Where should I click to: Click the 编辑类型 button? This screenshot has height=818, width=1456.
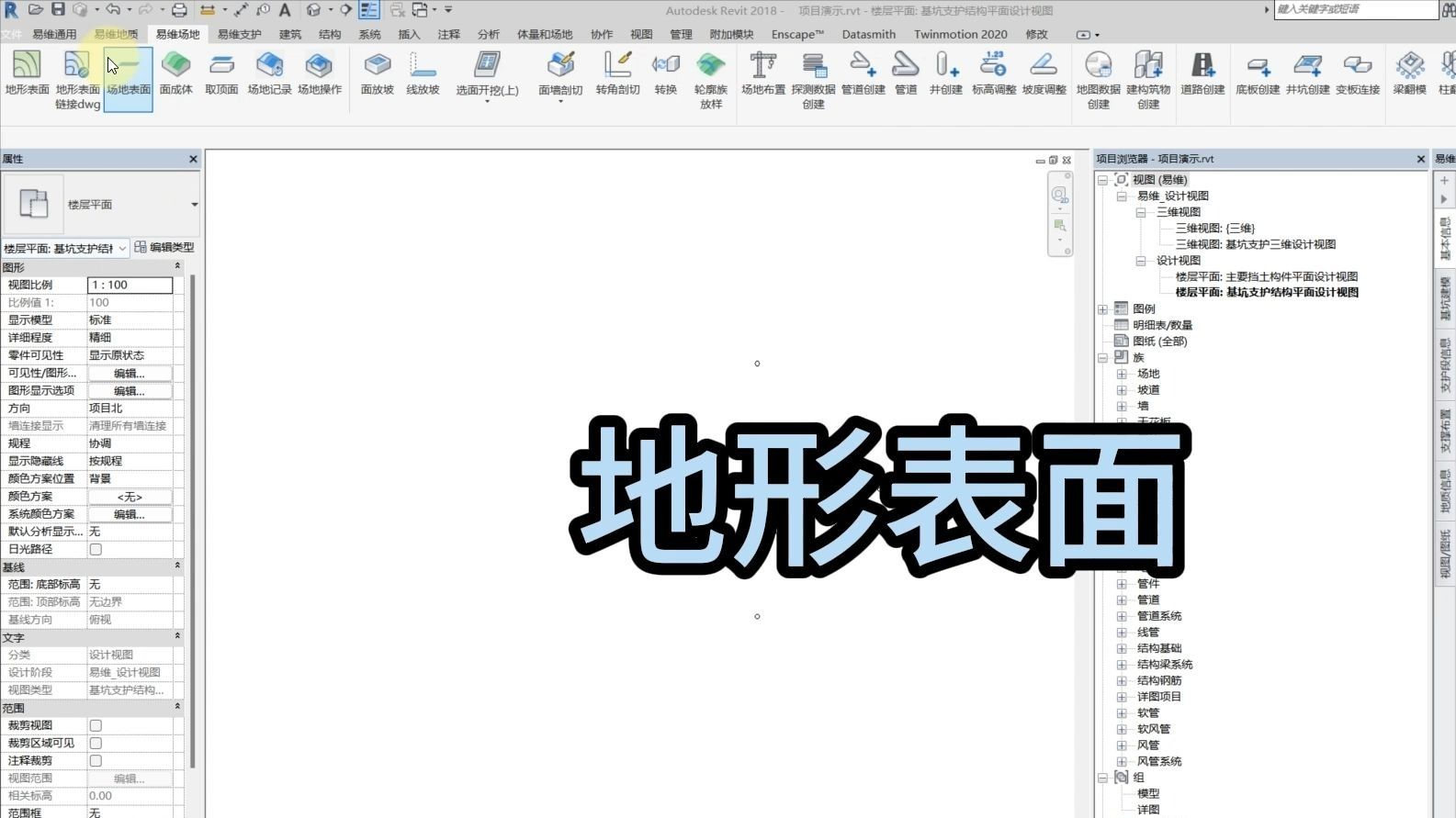pyautogui.click(x=164, y=247)
